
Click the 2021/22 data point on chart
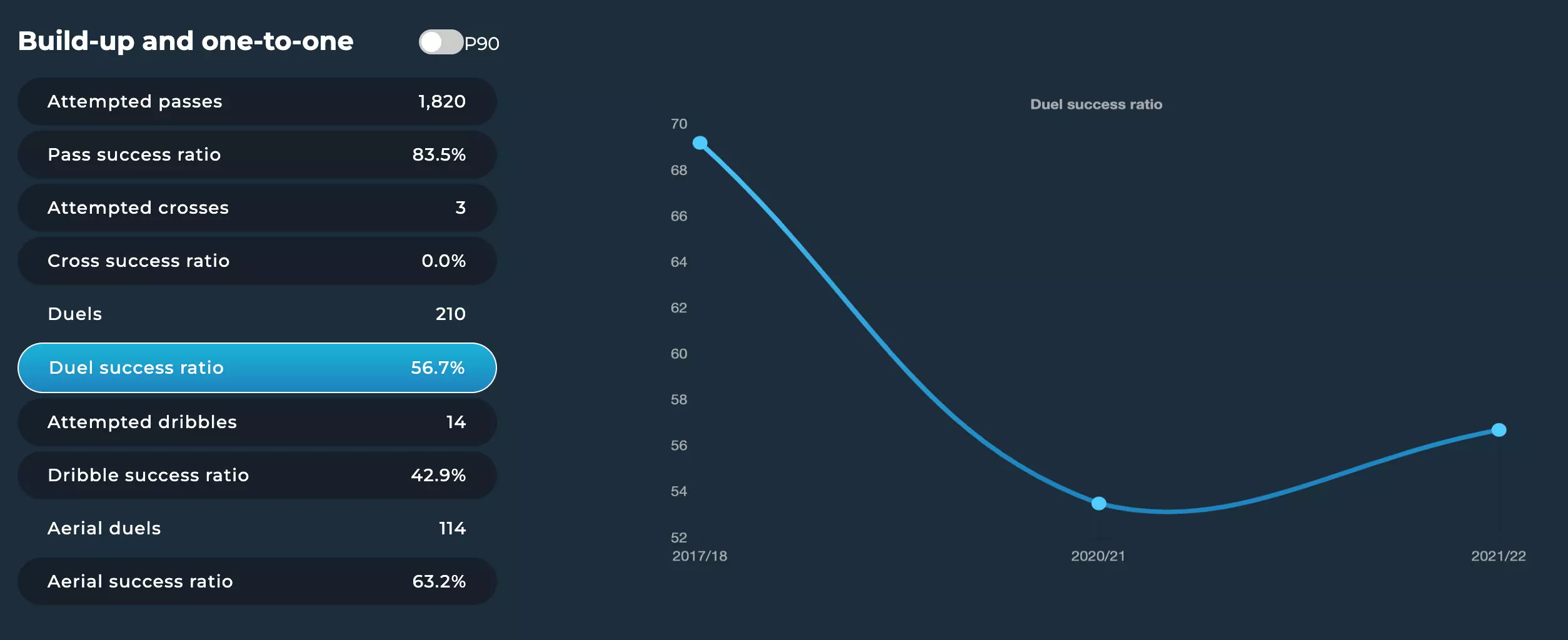pos(1499,430)
